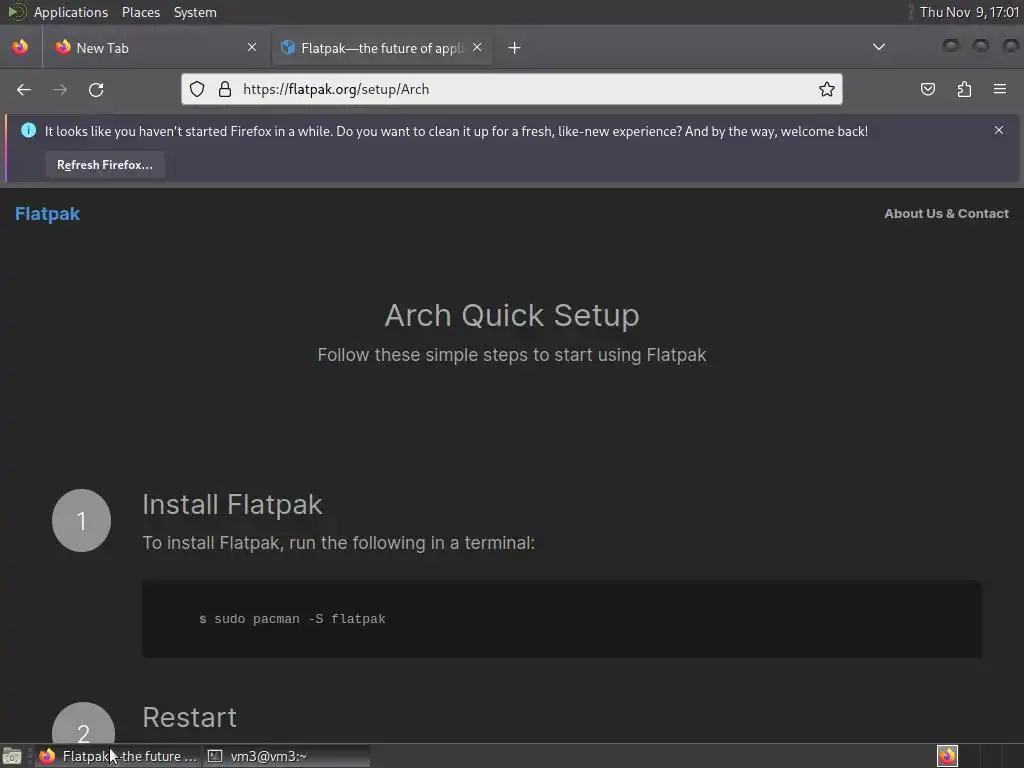Switch to Flatpak Firefox window in taskbar

(x=118, y=756)
